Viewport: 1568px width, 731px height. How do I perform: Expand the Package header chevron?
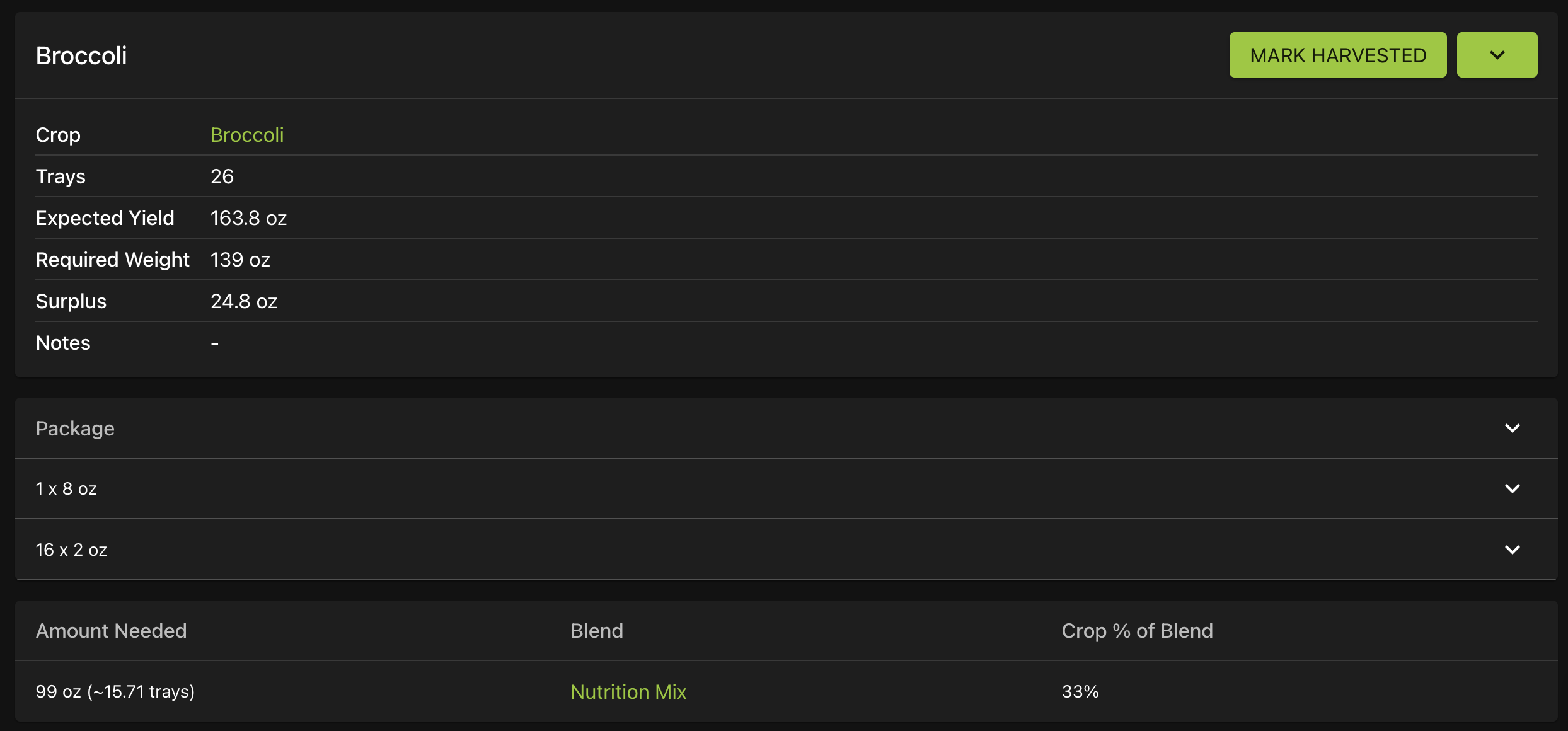(1513, 429)
